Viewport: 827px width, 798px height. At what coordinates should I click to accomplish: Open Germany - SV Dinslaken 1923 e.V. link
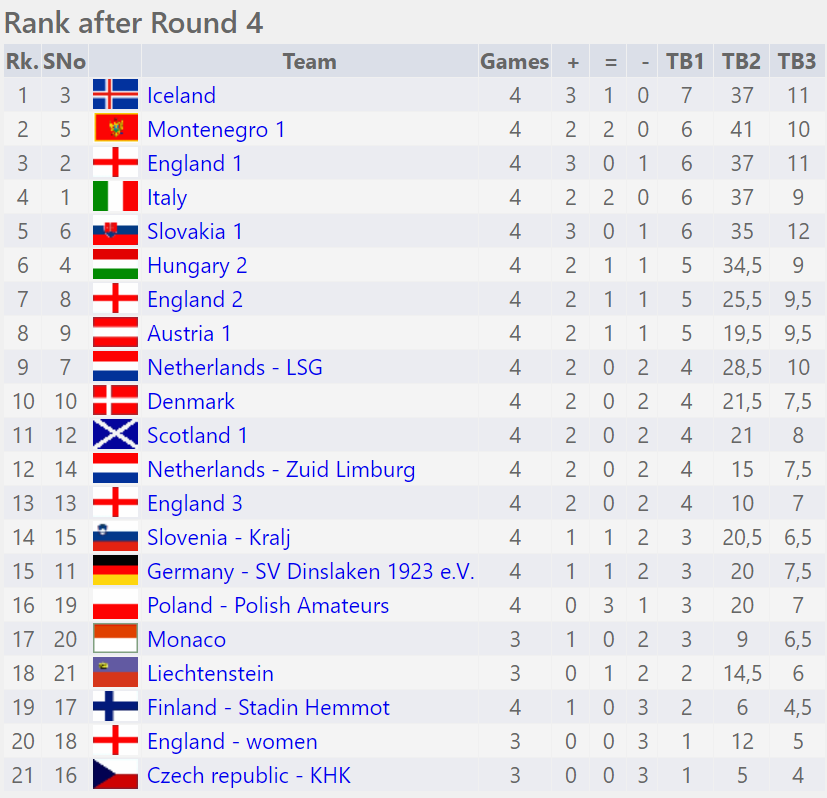[310, 571]
